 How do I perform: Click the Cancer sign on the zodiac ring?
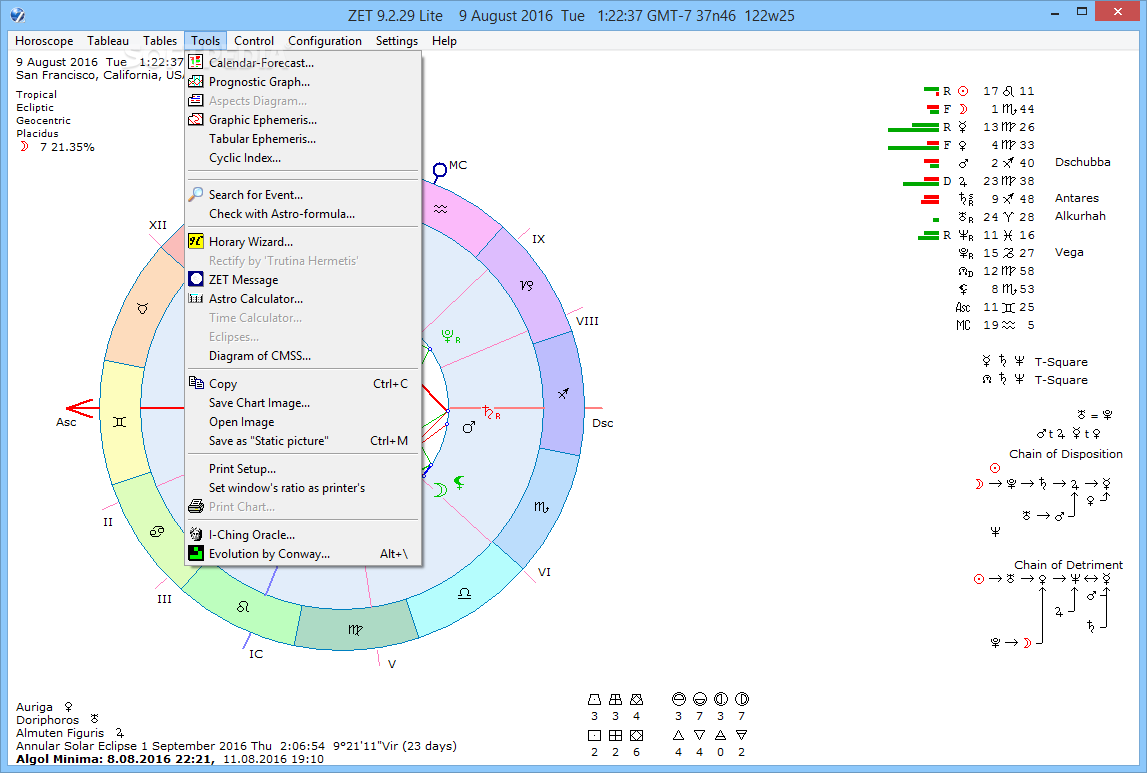click(x=157, y=532)
